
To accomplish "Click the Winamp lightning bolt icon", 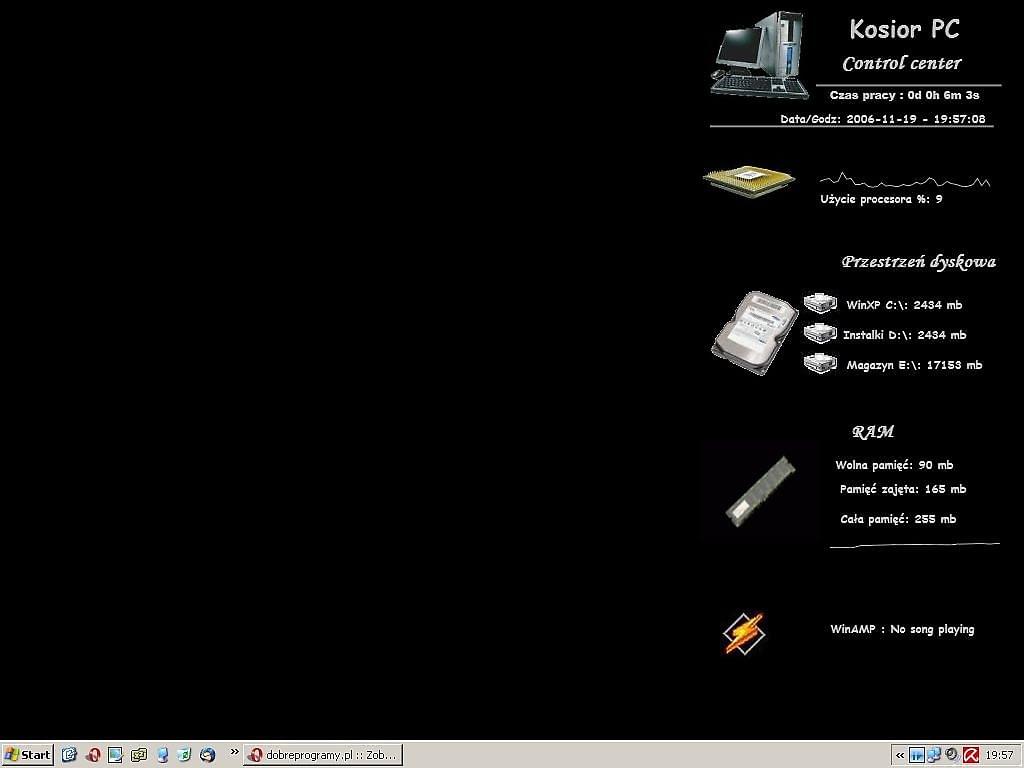I will tap(743, 633).
